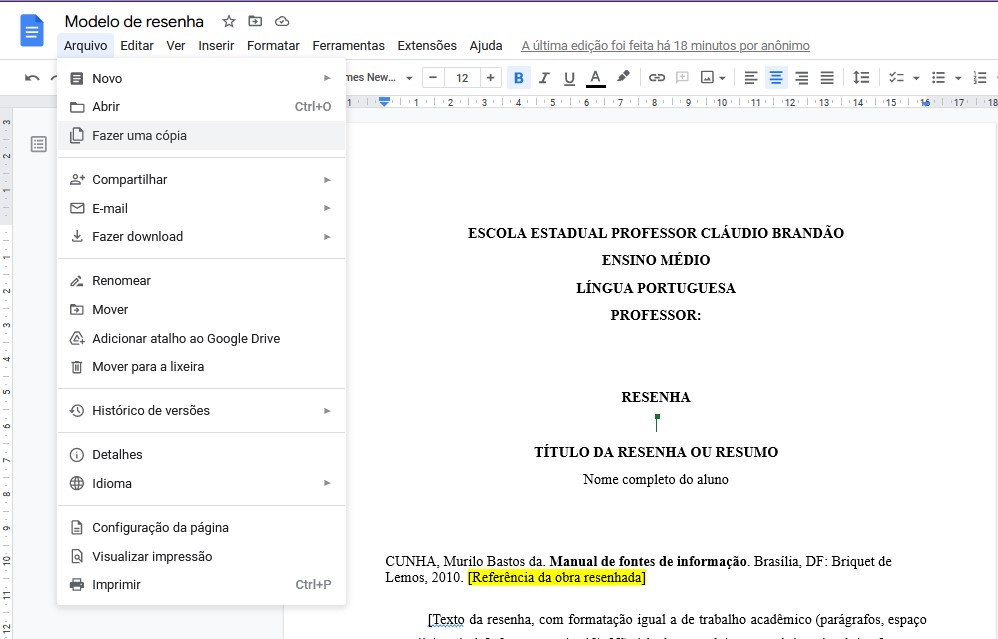The image size is (998, 639).
Task: Toggle italic formatting
Action: 544,78
